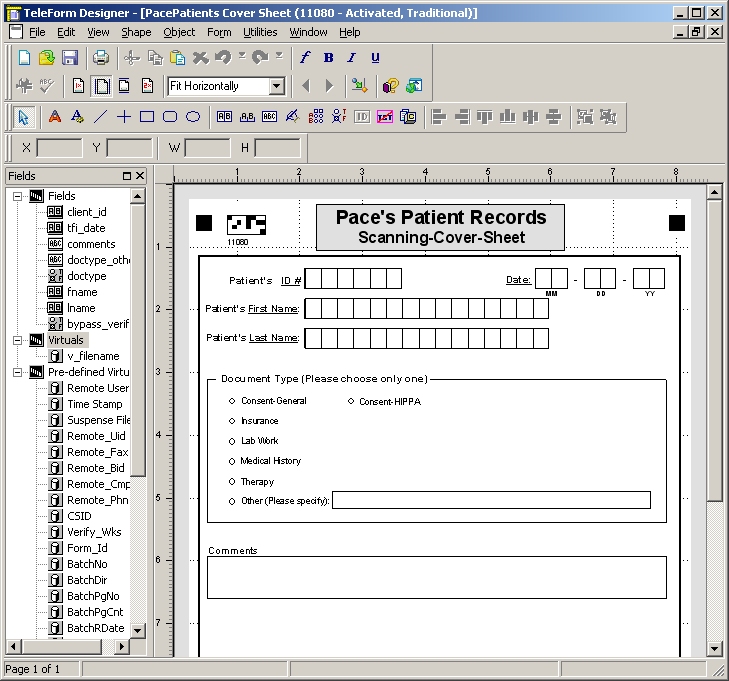The height and width of the screenshot is (681, 729).
Task: Open the Object menu
Action: point(179,32)
